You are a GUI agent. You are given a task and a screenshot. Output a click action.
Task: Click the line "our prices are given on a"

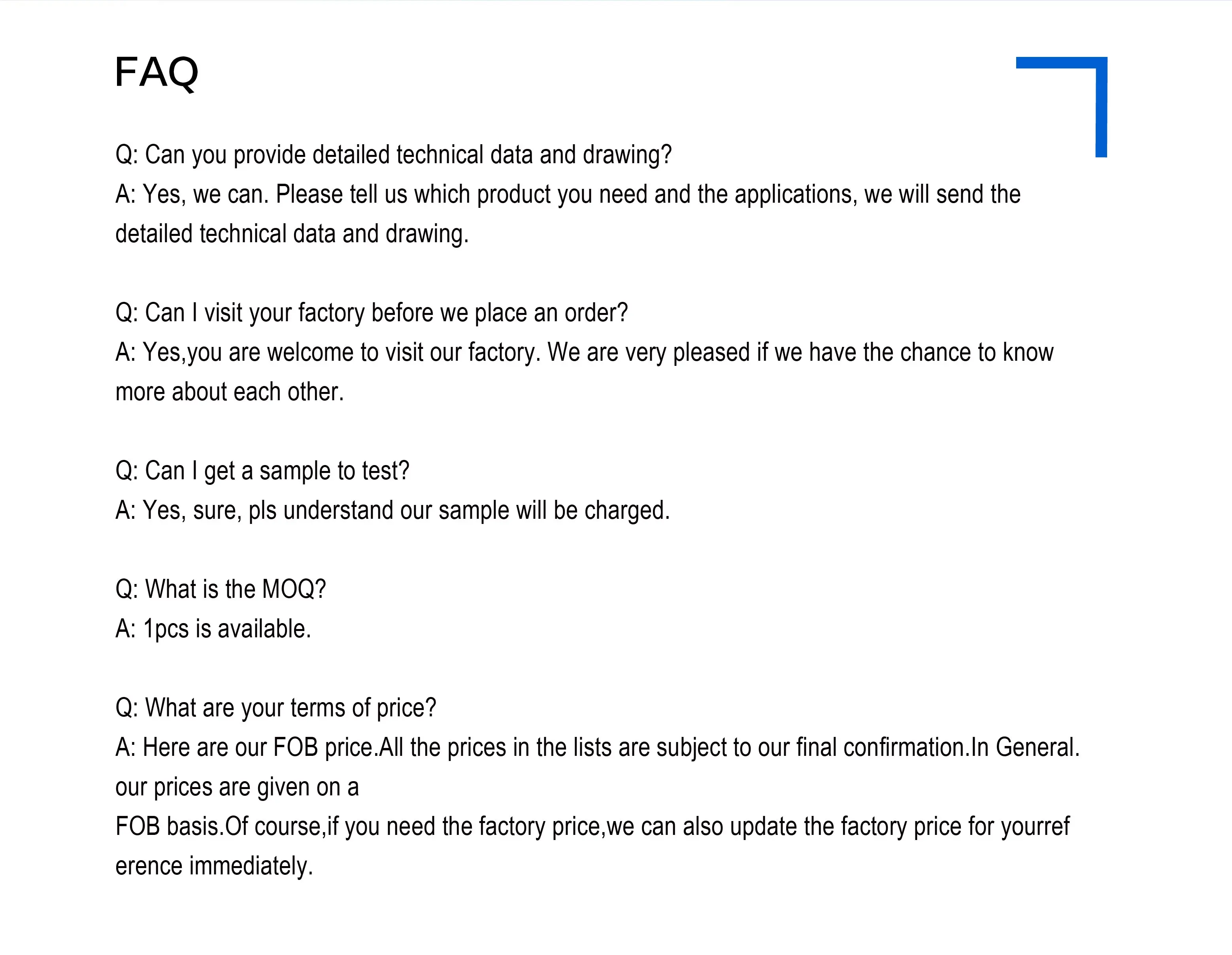pos(237,787)
